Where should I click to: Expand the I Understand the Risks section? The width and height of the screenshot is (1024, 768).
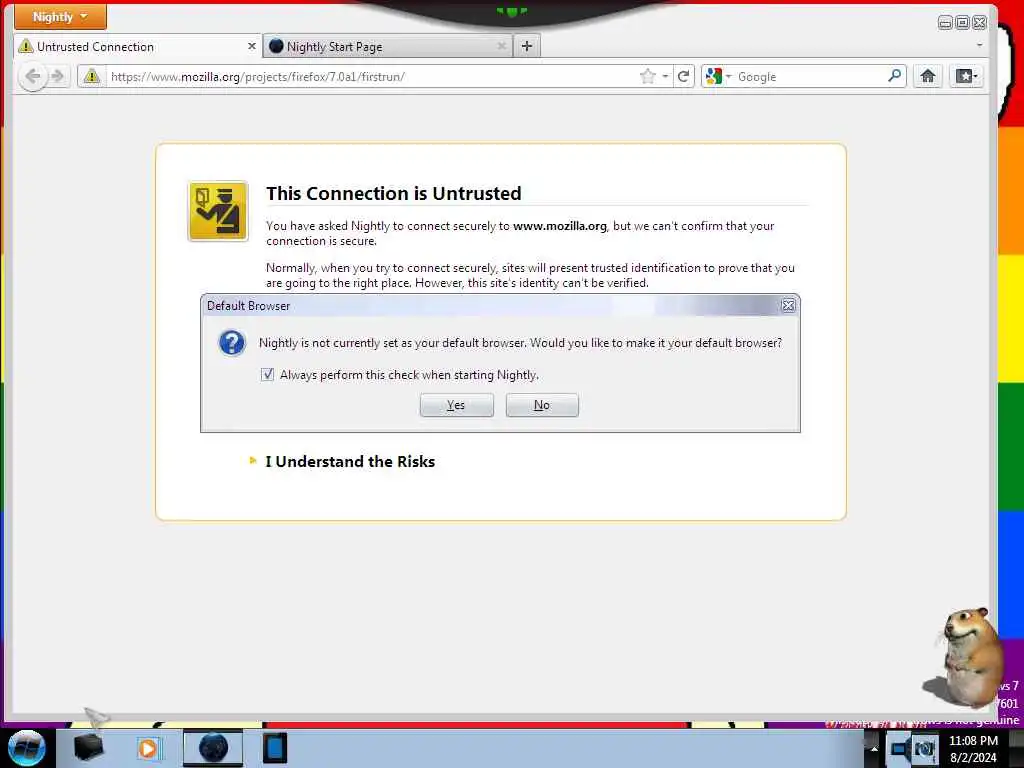[x=342, y=461]
